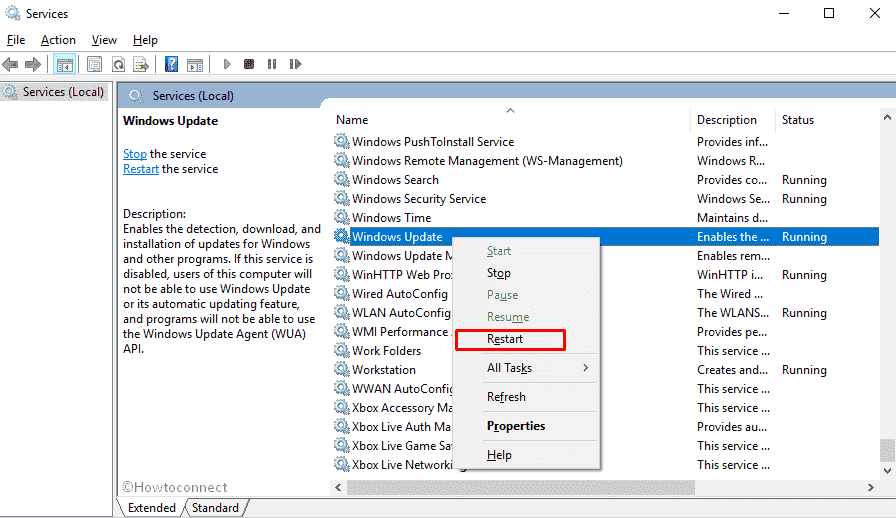This screenshot has height=518, width=896.
Task: Click gear icon beside WLAN AutoConfig
Action: click(342, 313)
